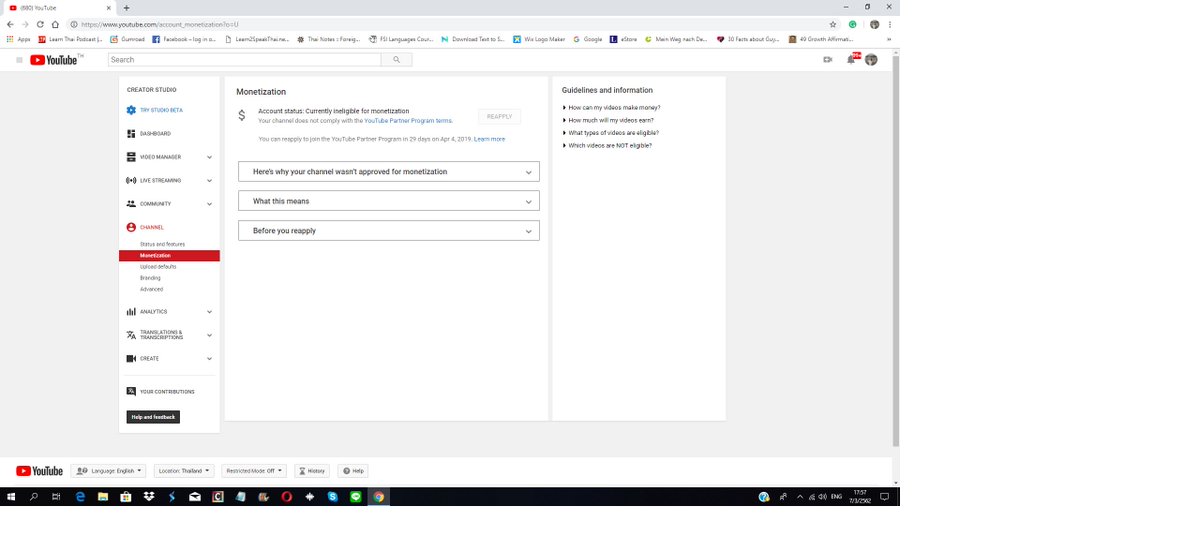This screenshot has width=1200, height=551.
Task: Open Microsoft Edge from taskbar
Action: click(80, 497)
